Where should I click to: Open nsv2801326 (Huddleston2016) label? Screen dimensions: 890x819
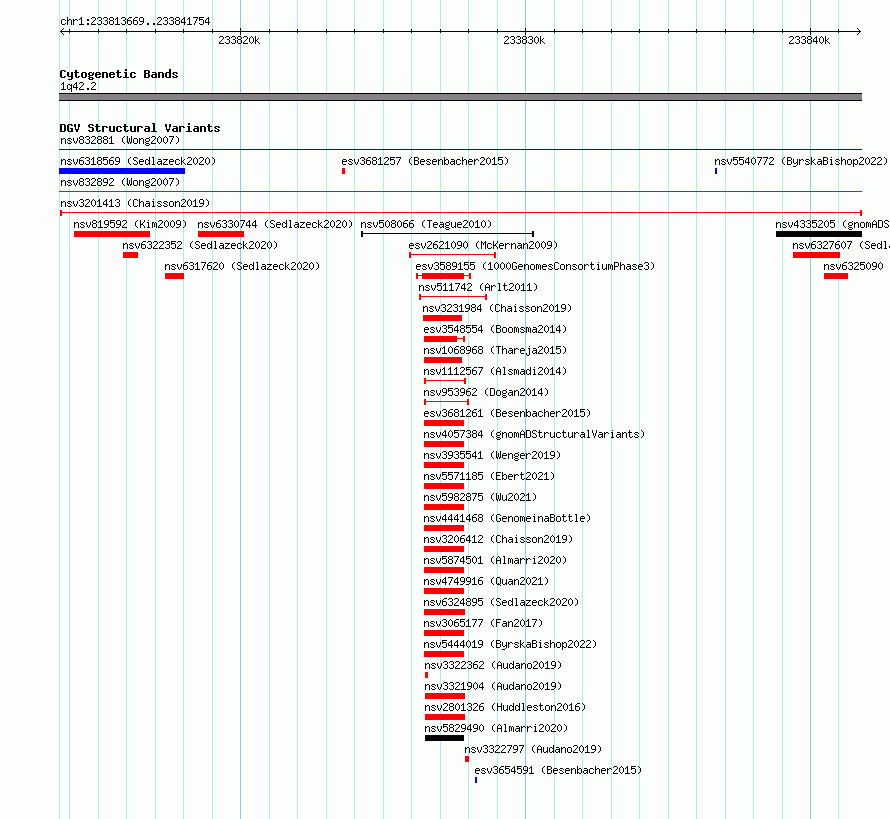click(505, 707)
